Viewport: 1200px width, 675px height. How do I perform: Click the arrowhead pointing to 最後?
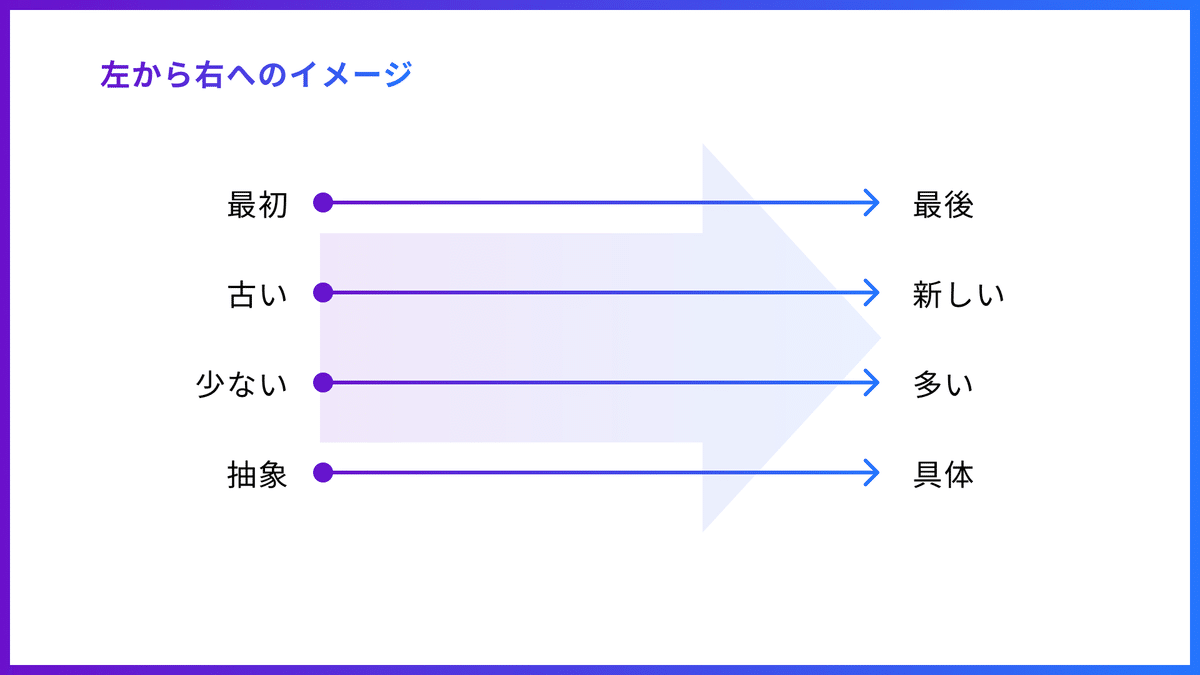[x=871, y=203]
